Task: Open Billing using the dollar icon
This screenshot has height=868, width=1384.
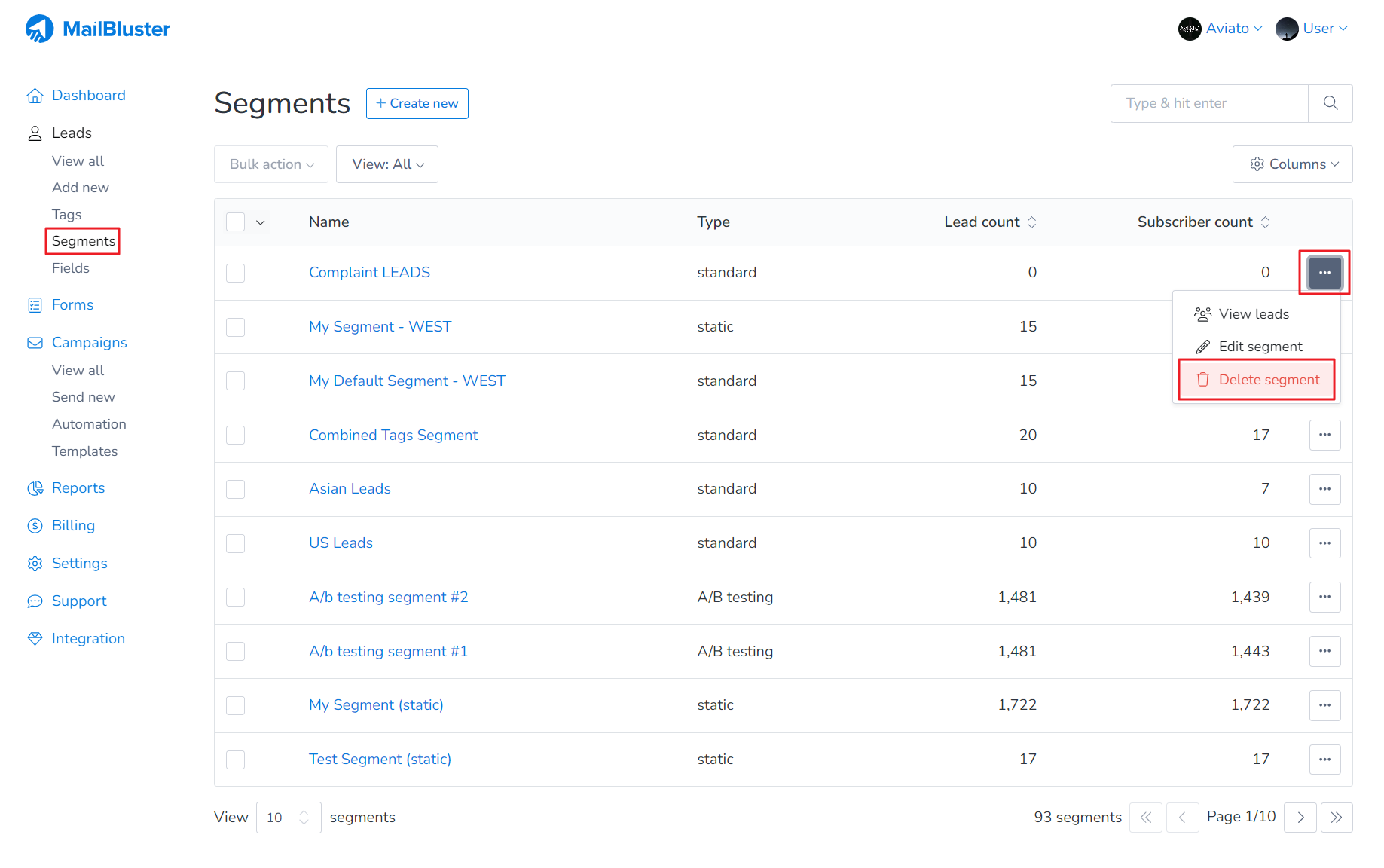Action: click(35, 525)
